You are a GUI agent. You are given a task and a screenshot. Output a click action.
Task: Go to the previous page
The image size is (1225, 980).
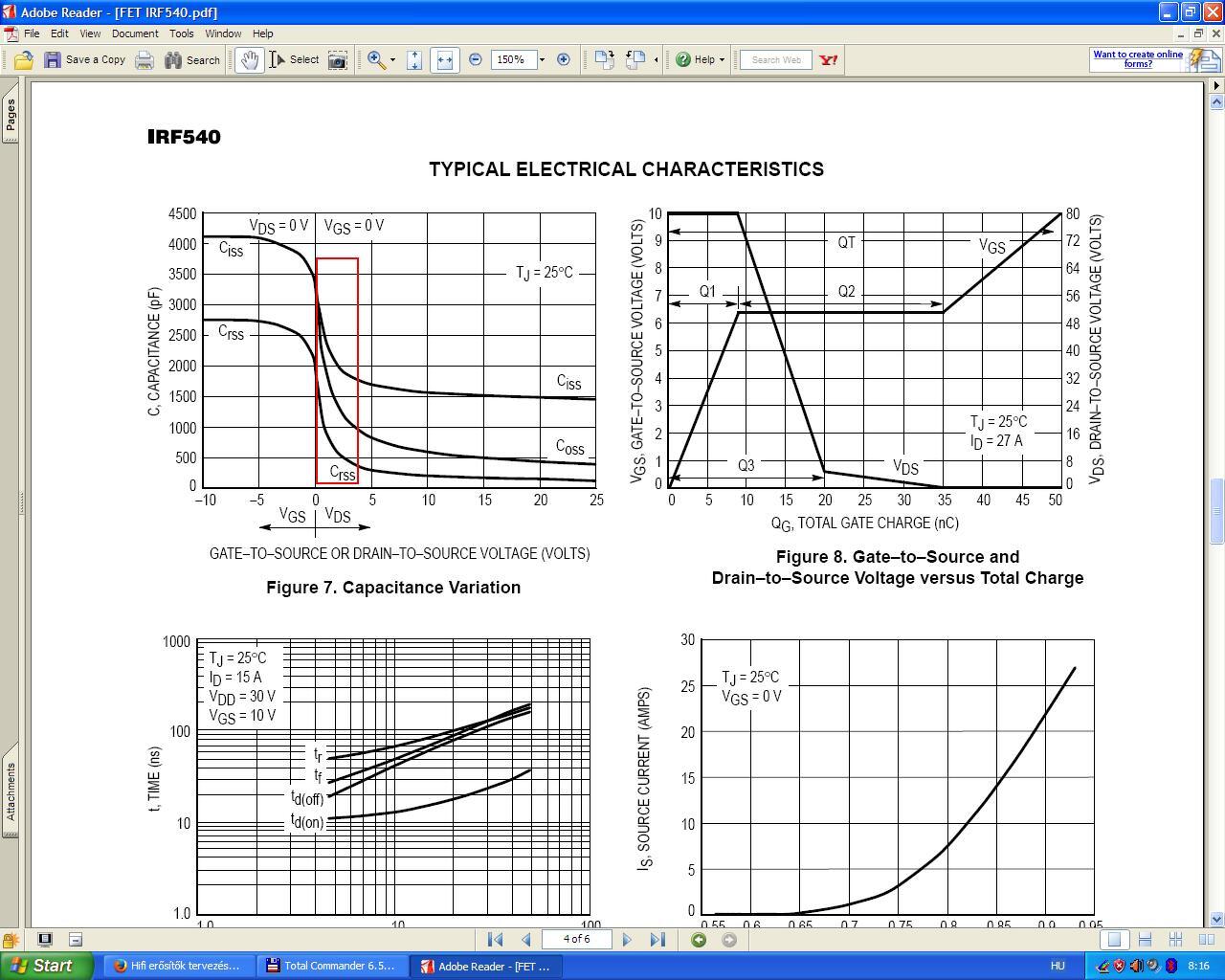525,940
